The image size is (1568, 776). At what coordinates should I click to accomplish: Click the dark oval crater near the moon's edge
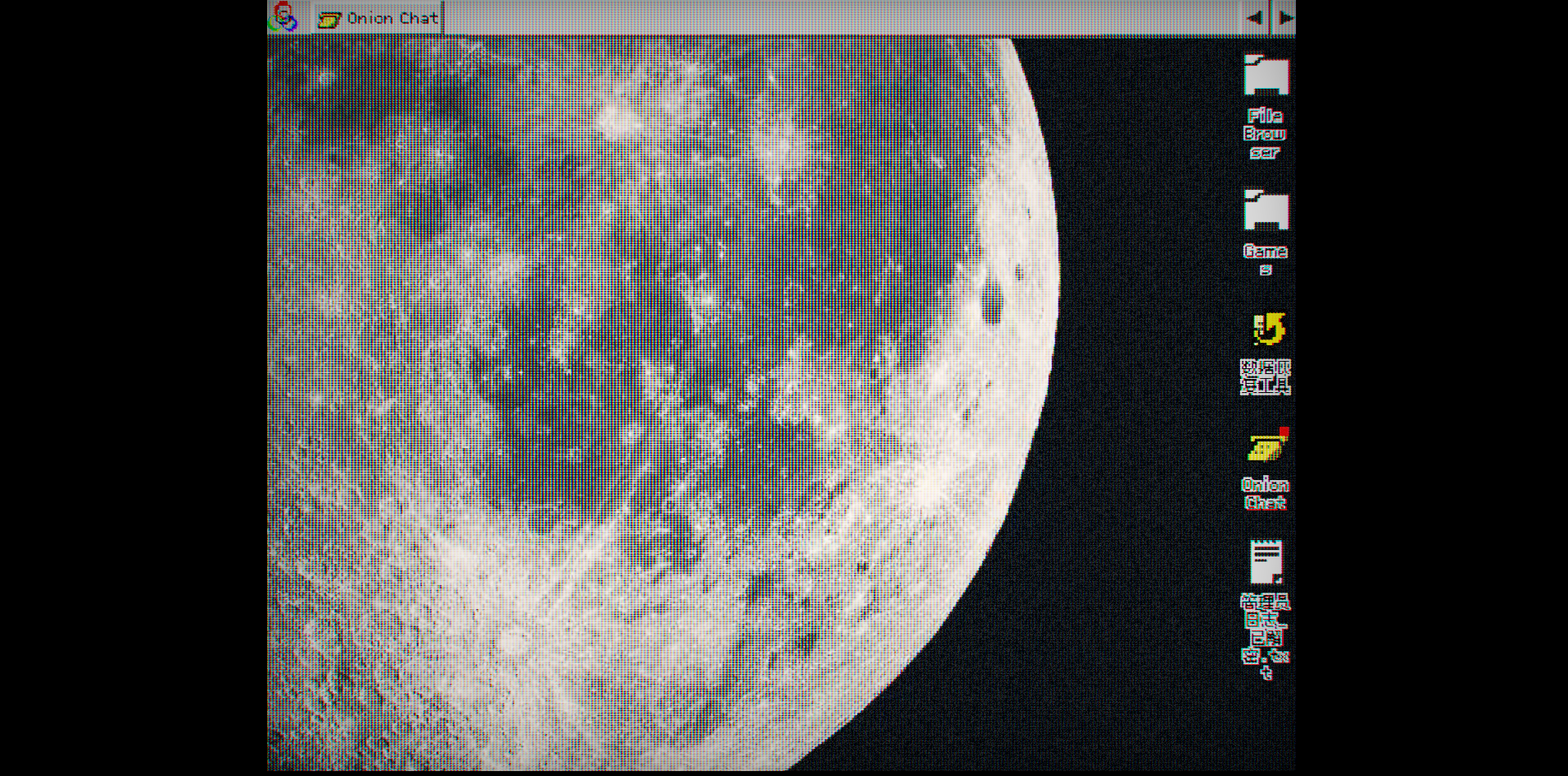[993, 303]
